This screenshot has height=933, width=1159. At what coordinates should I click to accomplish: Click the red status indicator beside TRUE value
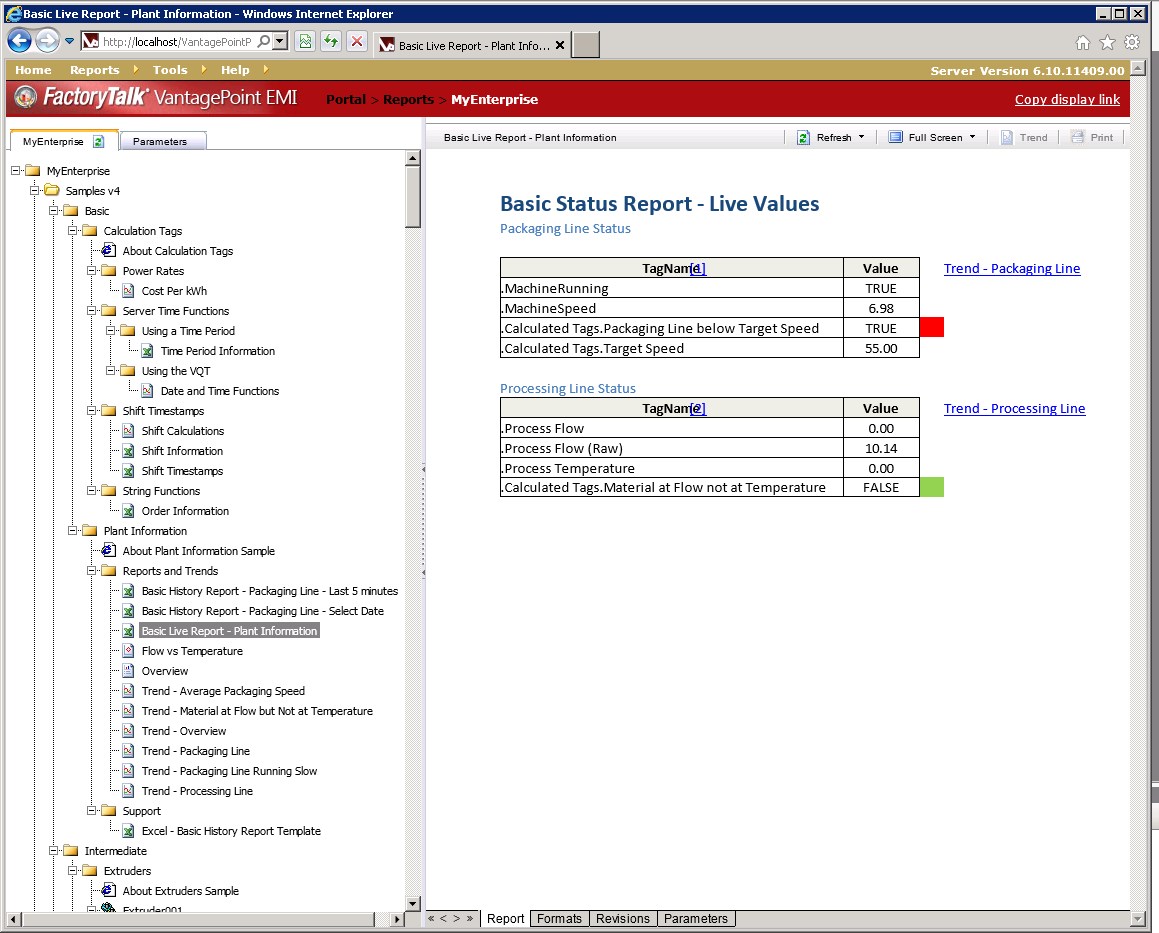pyautogui.click(x=931, y=327)
